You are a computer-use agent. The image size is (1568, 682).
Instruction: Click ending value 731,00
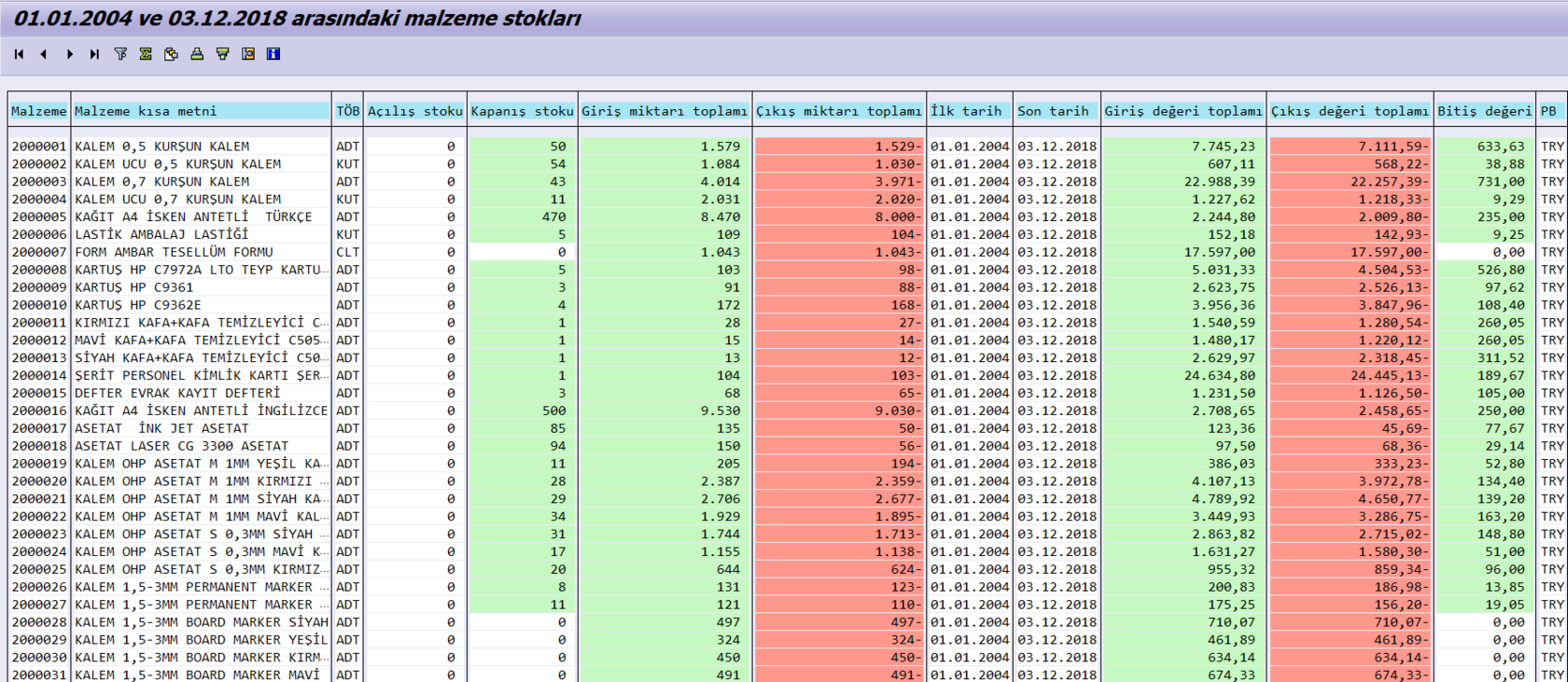coord(1501,182)
